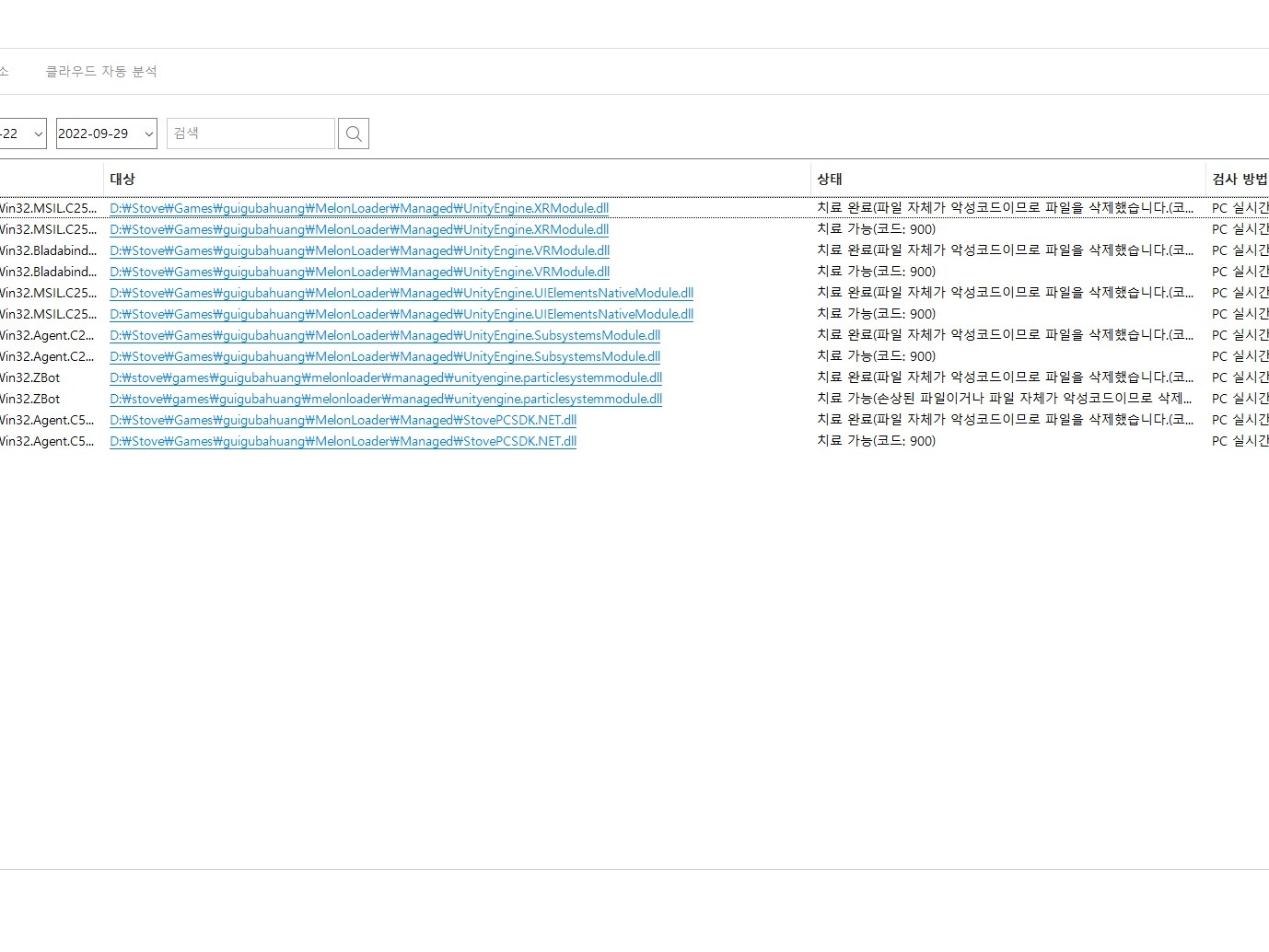This screenshot has width=1269, height=952.
Task: Select the first Win32.Bladabind... detection name
Action: tap(48, 250)
